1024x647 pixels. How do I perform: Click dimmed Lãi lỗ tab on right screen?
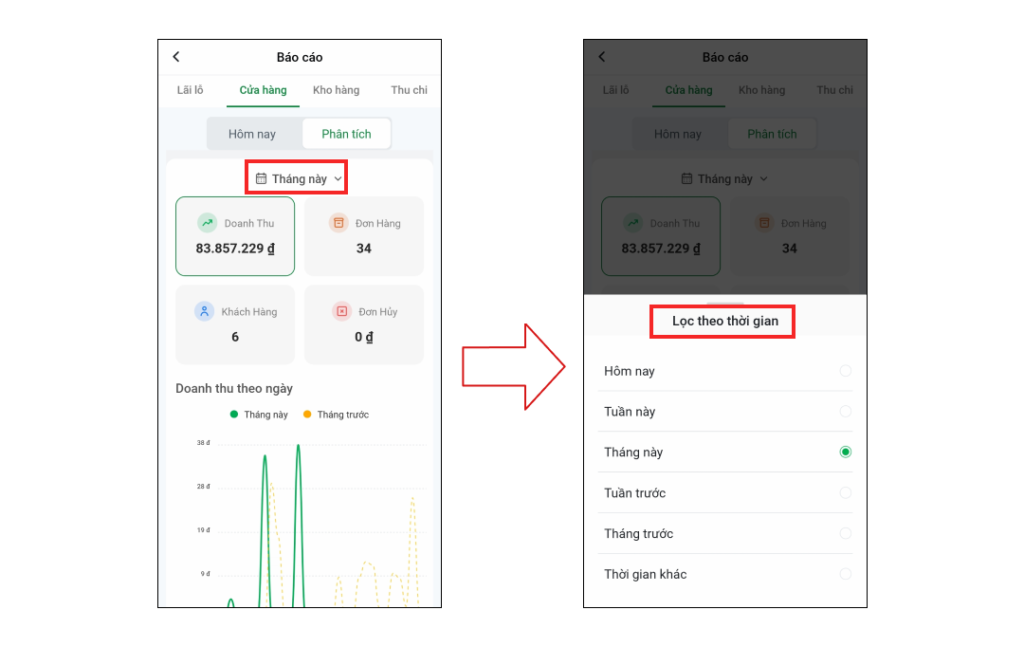pyautogui.click(x=616, y=90)
